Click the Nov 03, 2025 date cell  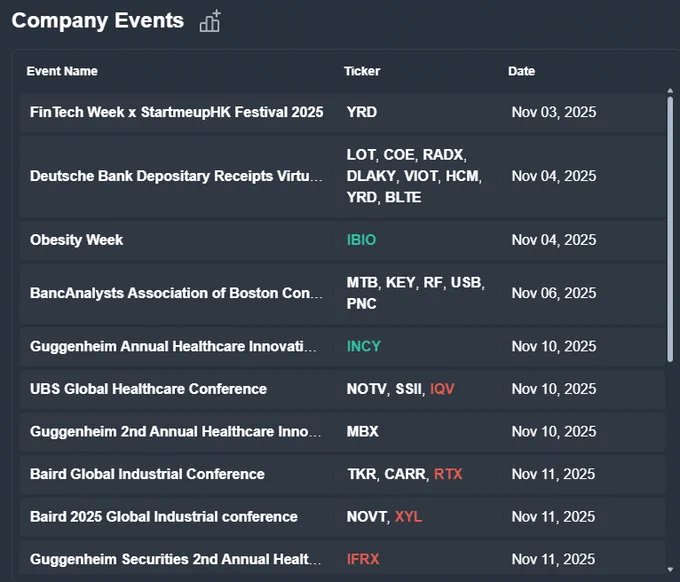pyautogui.click(x=554, y=112)
